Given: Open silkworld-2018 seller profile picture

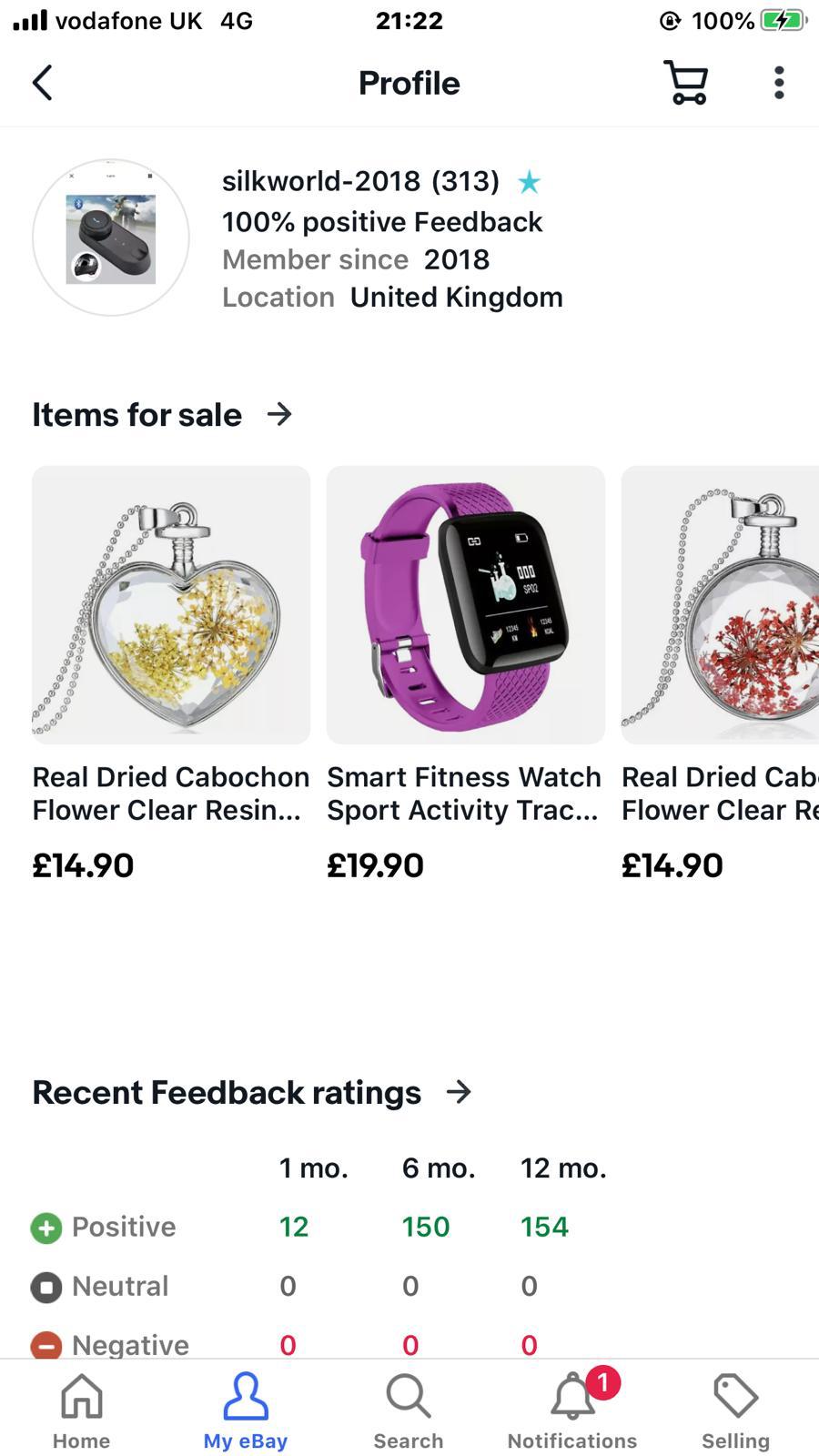Looking at the screenshot, I should pyautogui.click(x=111, y=238).
